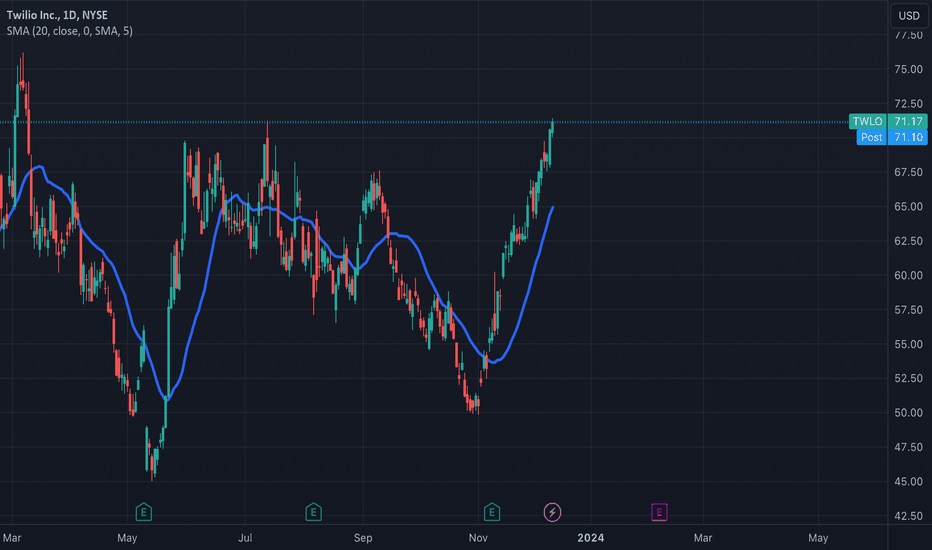Click the 60.00 price axis label
Image resolution: width=932 pixels, height=550 pixels.
coord(908,275)
